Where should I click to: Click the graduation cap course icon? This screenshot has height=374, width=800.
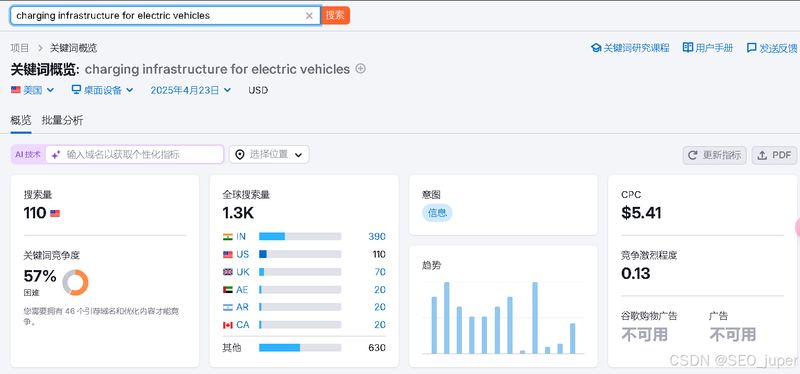click(x=596, y=48)
